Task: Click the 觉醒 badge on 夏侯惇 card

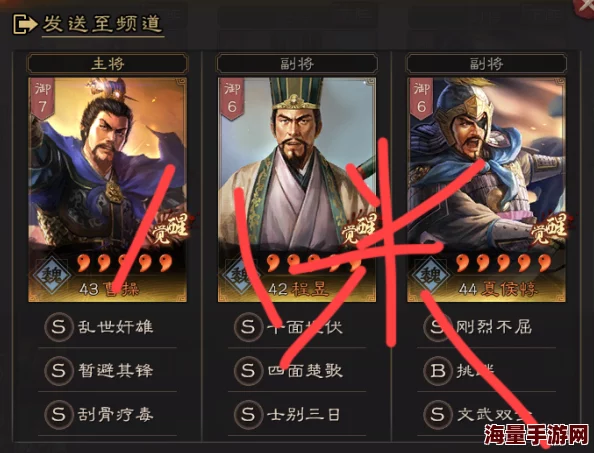Action: point(549,229)
